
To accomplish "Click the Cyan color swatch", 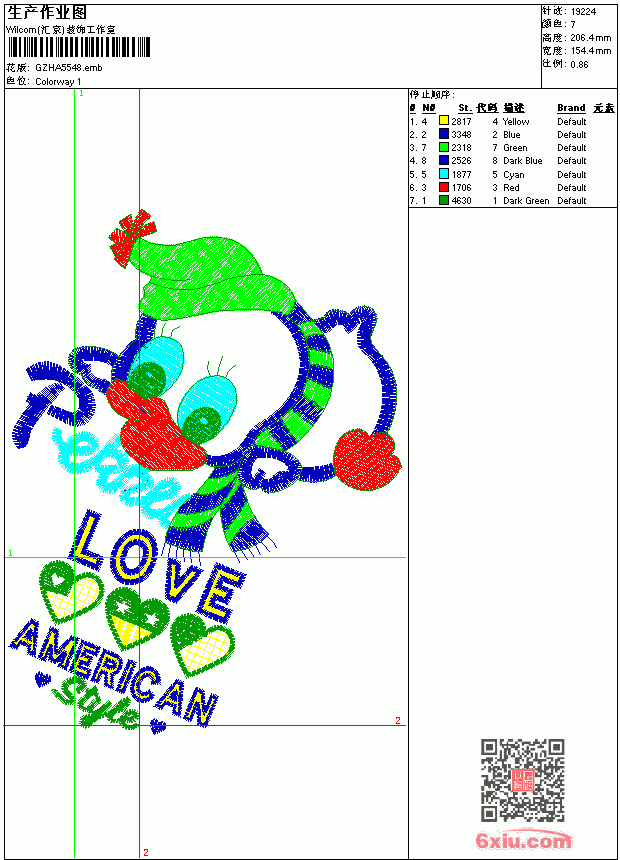I will click(444, 174).
